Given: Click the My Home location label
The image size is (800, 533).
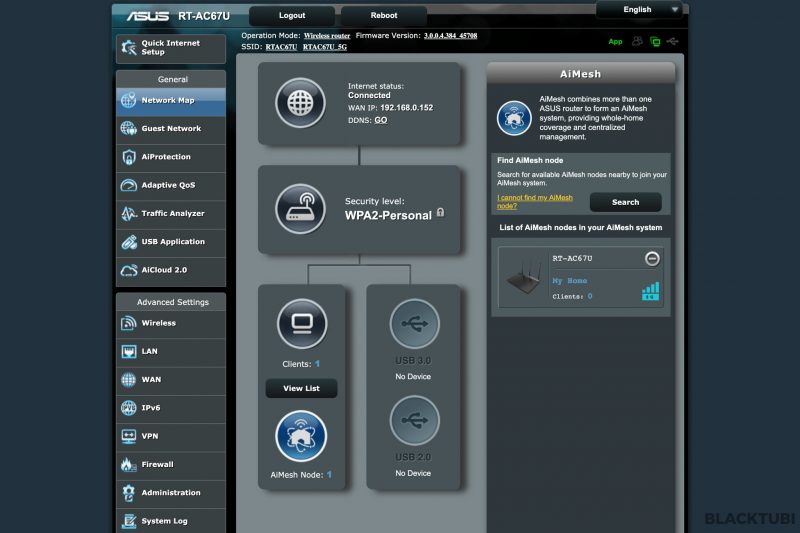Looking at the screenshot, I should tap(569, 281).
